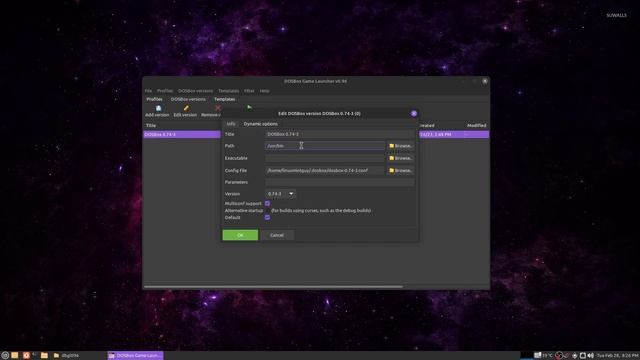Open the Filter menu
Viewport: 640px width, 360px height.
[x=249, y=91]
